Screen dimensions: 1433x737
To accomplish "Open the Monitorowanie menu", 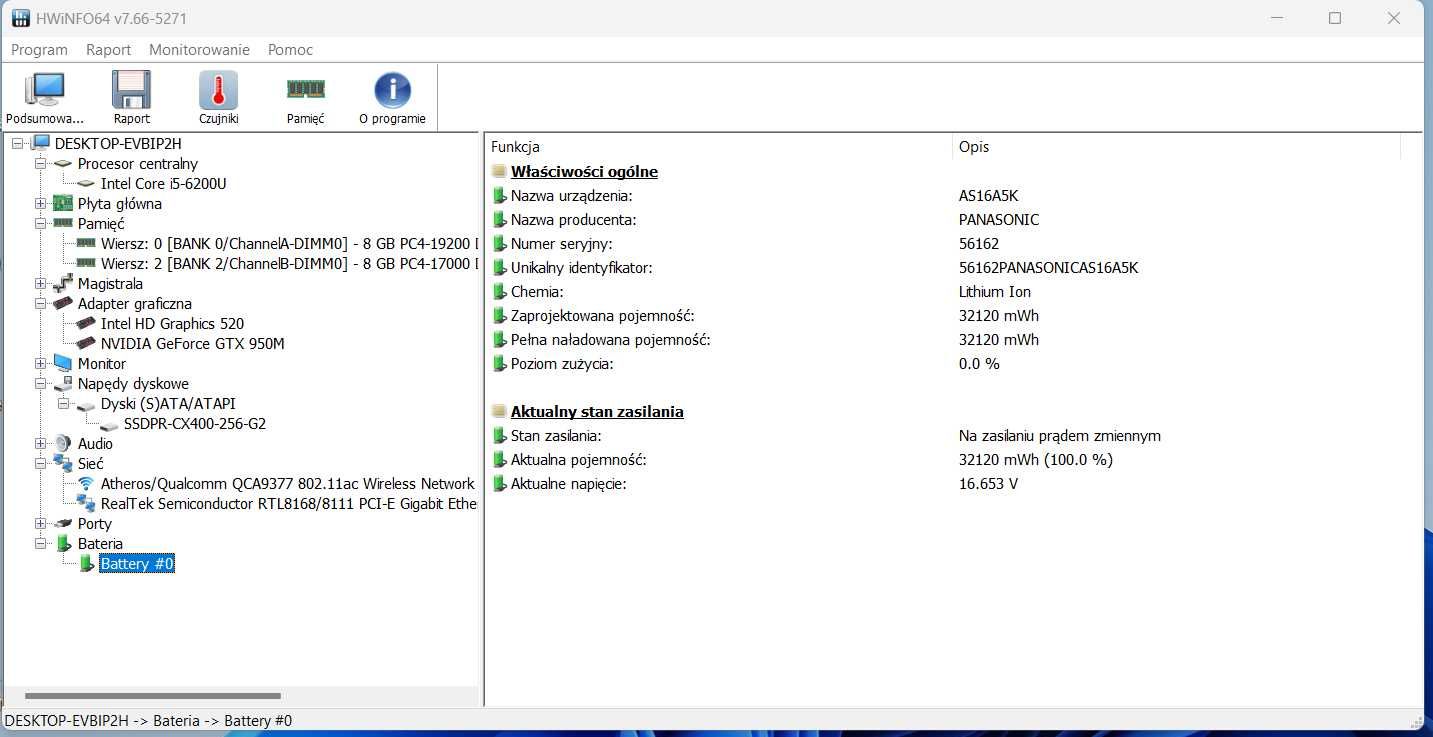I will [199, 49].
